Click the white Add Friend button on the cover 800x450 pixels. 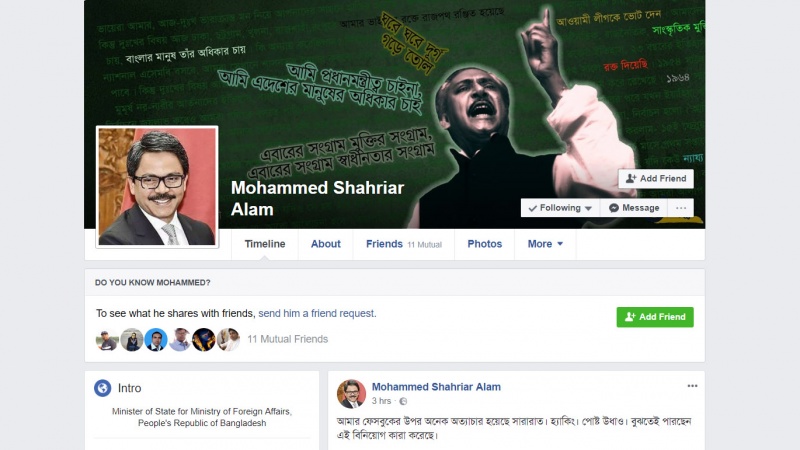tap(656, 179)
